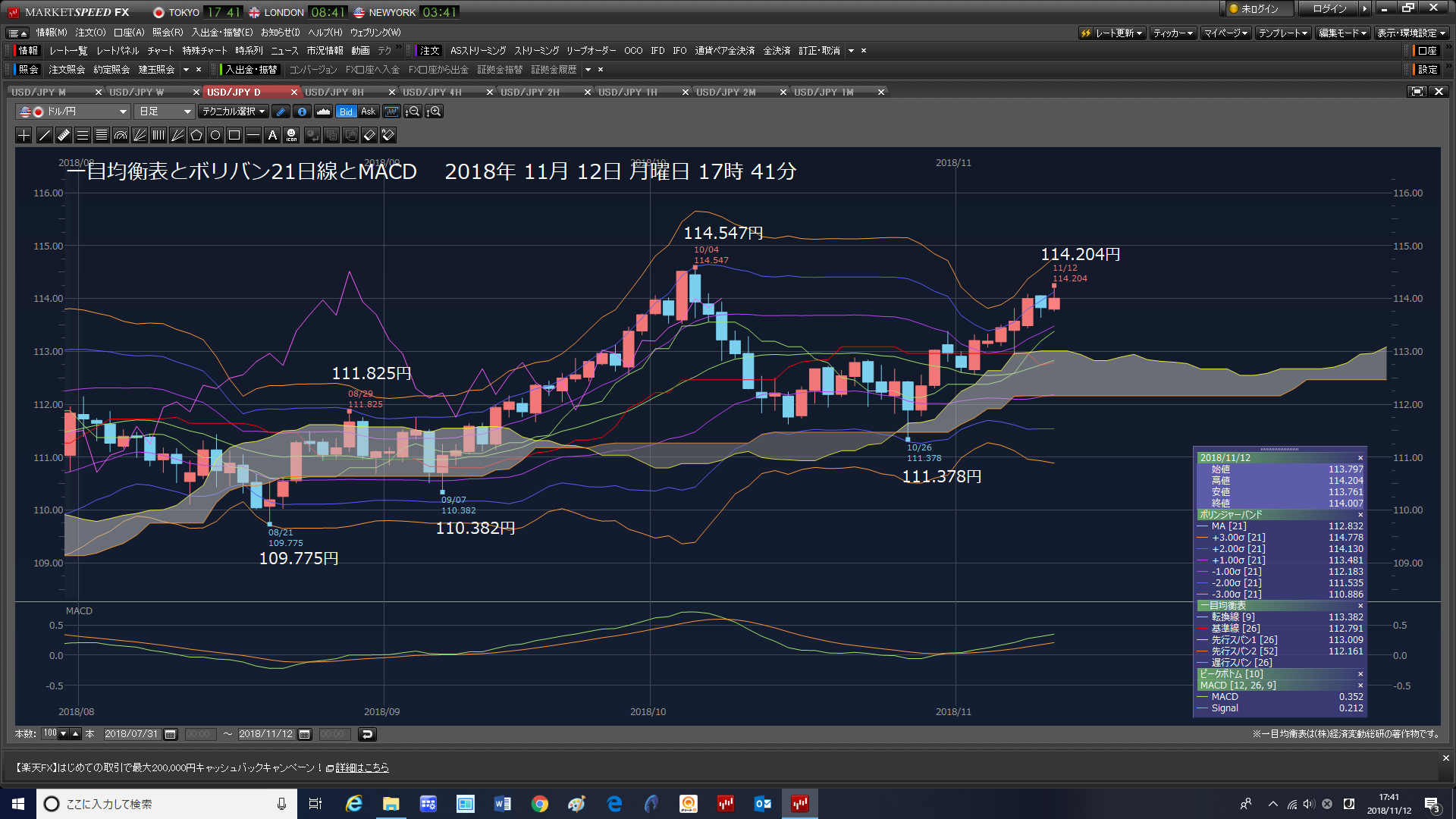Open the 入出金・振替(E) menu
Image resolution: width=1456 pixels, height=819 pixels.
click(222, 33)
